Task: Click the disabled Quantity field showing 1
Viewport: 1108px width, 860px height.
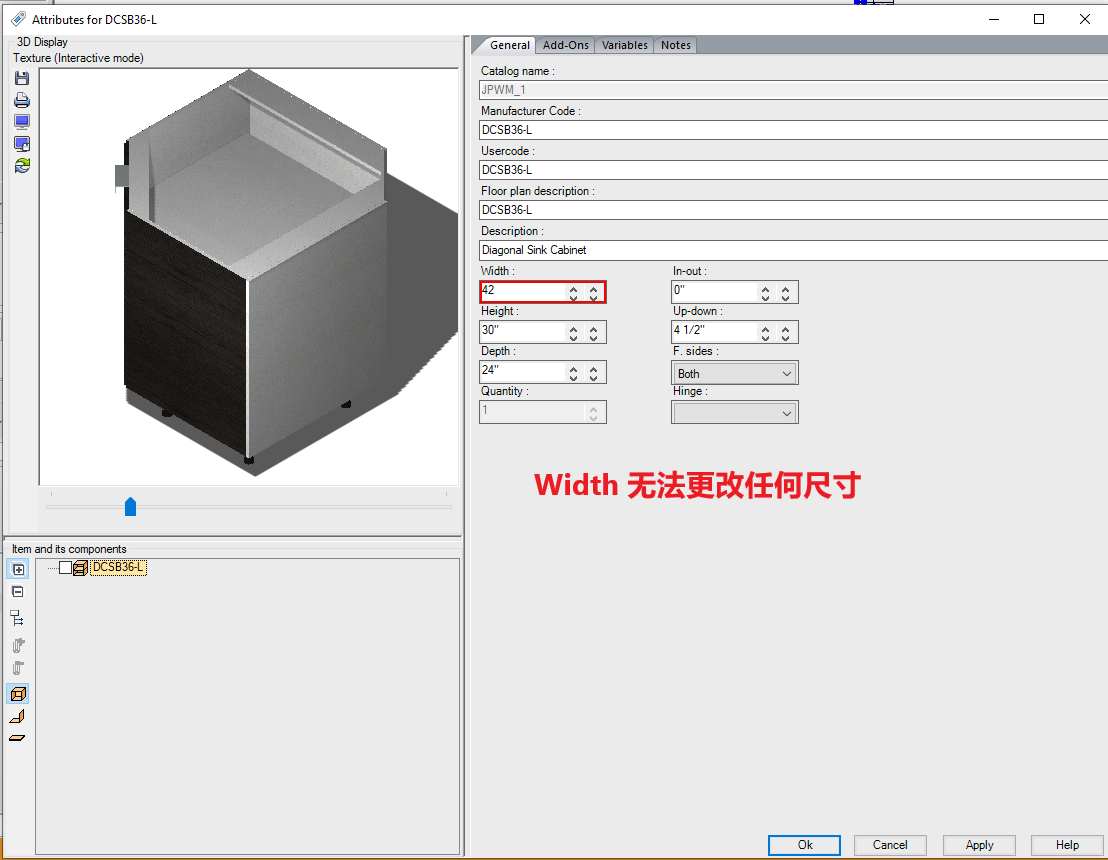Action: click(542, 412)
